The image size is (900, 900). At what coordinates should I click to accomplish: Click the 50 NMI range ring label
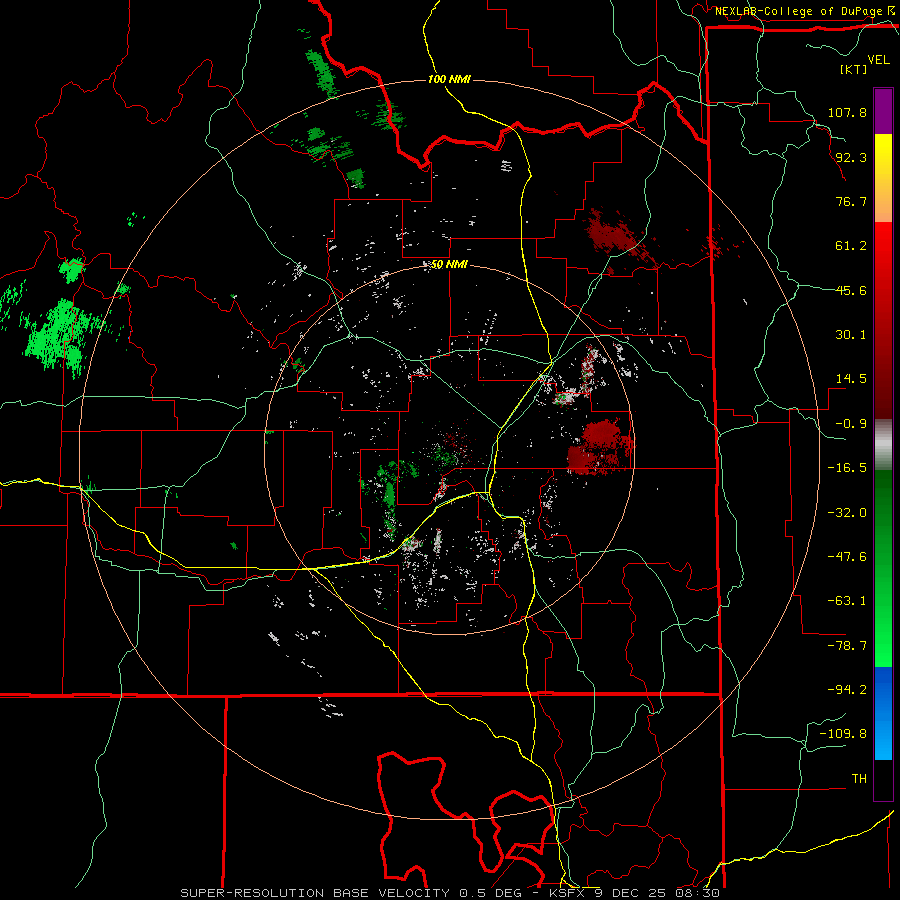click(x=449, y=265)
